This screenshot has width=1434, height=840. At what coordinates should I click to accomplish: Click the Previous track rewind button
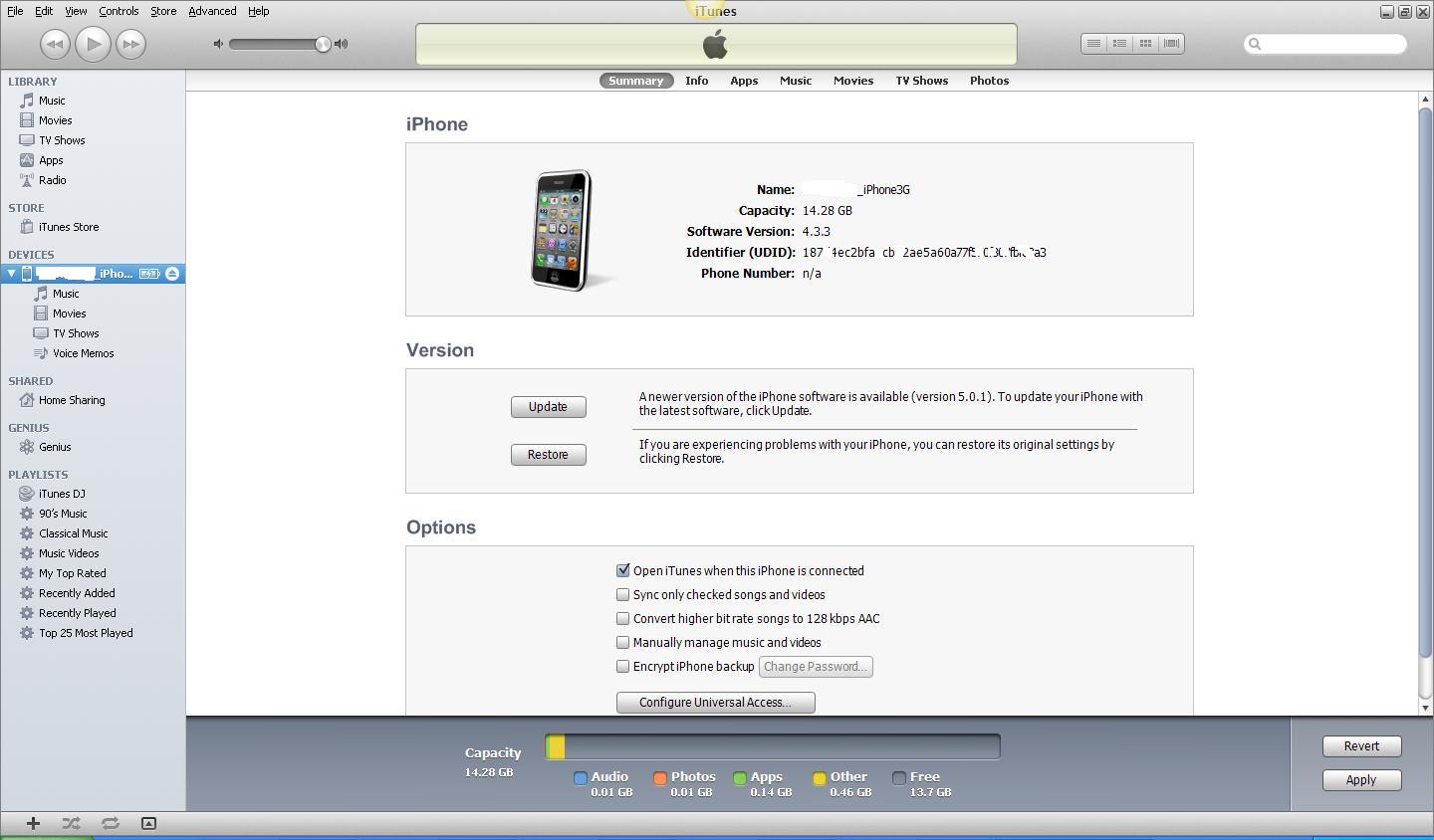[55, 44]
